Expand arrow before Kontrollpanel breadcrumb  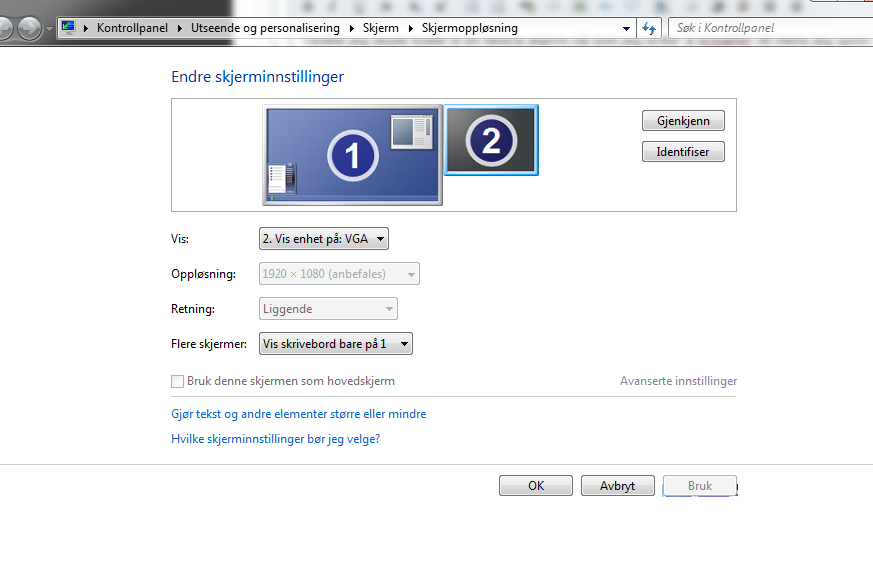pos(86,28)
